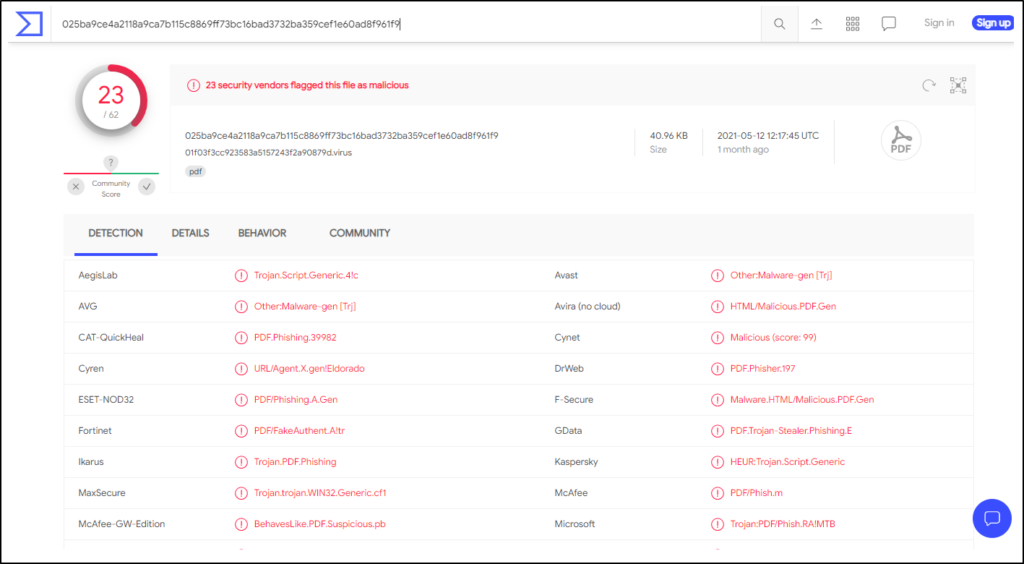
Task: Select alert icon next to PDF.Phishing.39982
Action: (241, 337)
